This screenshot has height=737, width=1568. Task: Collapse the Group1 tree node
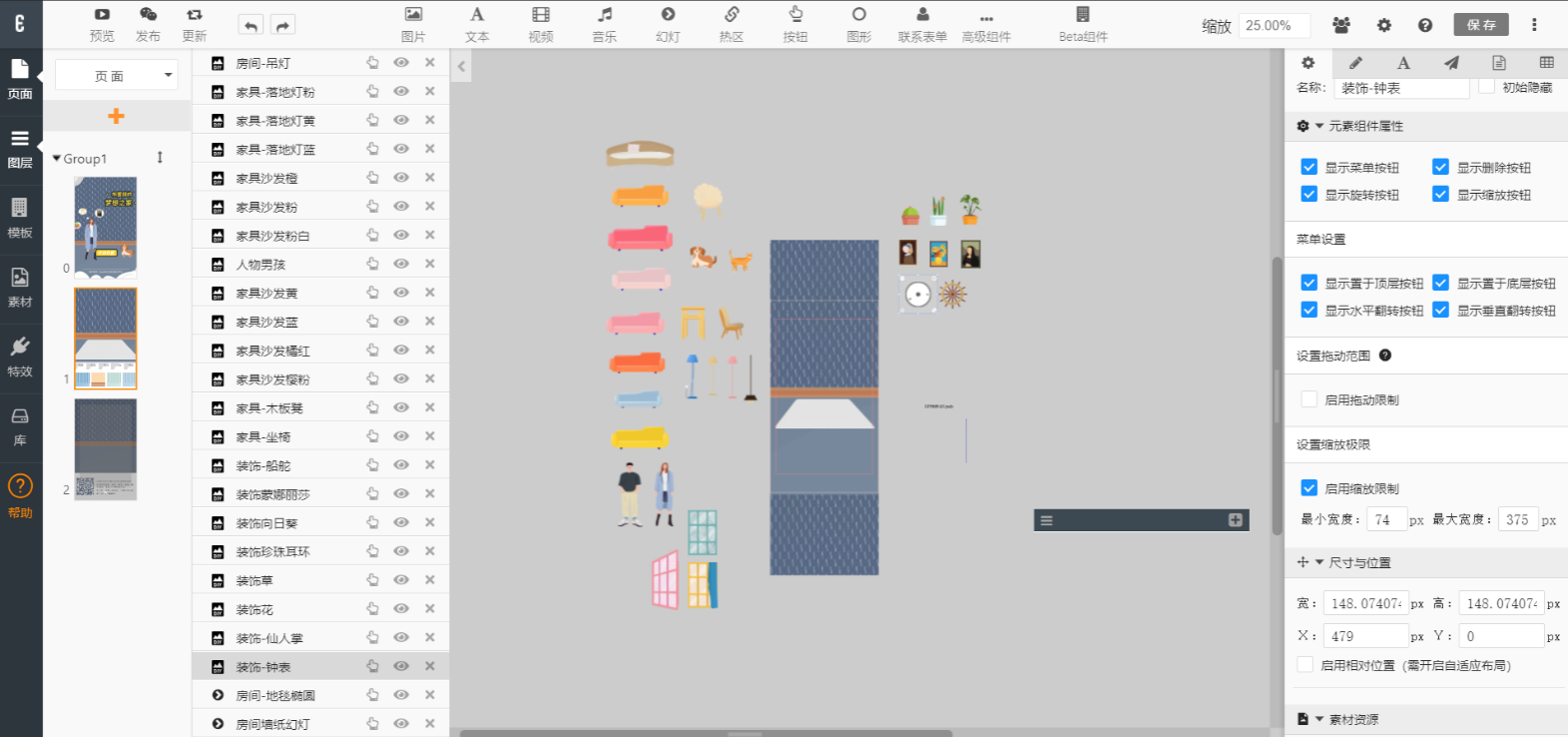tap(57, 159)
